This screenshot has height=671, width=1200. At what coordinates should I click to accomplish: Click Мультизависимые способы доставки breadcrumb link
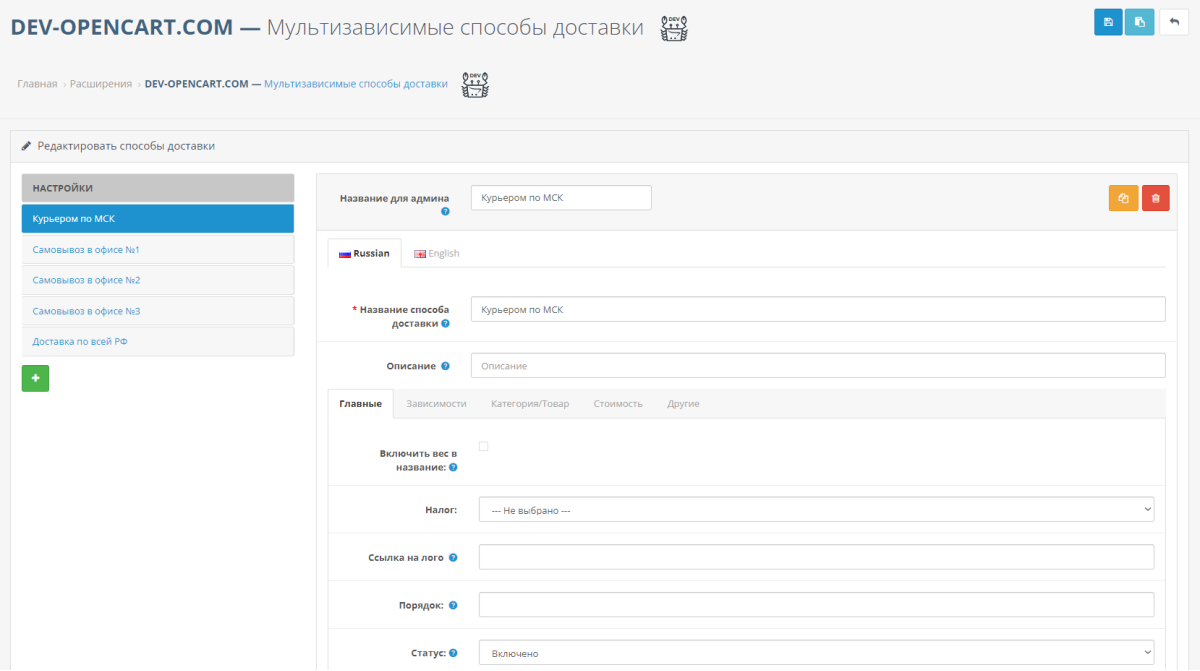(x=356, y=84)
